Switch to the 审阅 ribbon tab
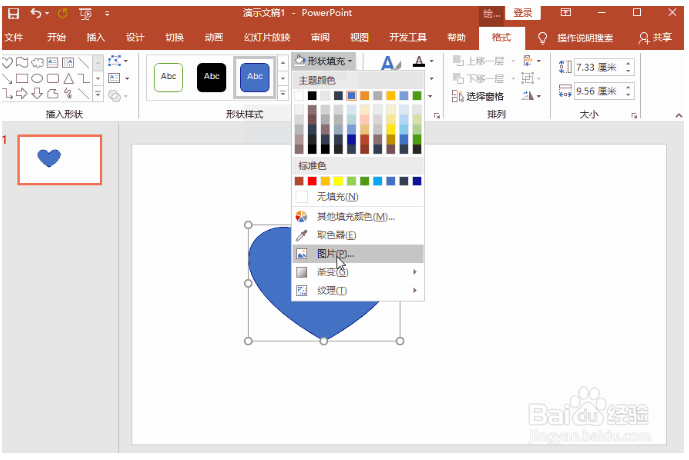This screenshot has width=689, height=460. tap(320, 37)
